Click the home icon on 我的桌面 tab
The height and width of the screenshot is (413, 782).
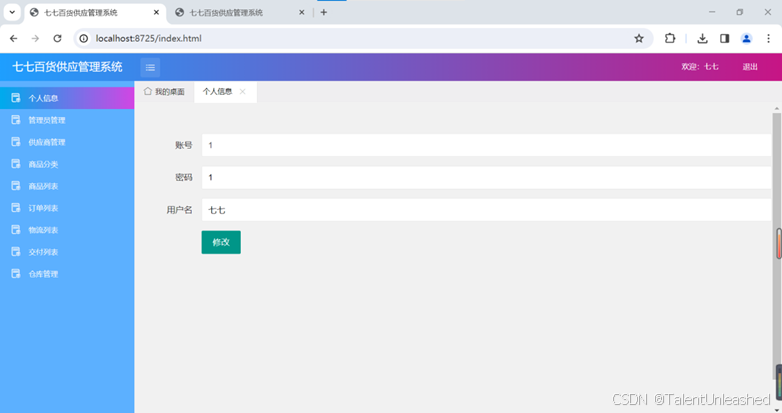(x=148, y=91)
